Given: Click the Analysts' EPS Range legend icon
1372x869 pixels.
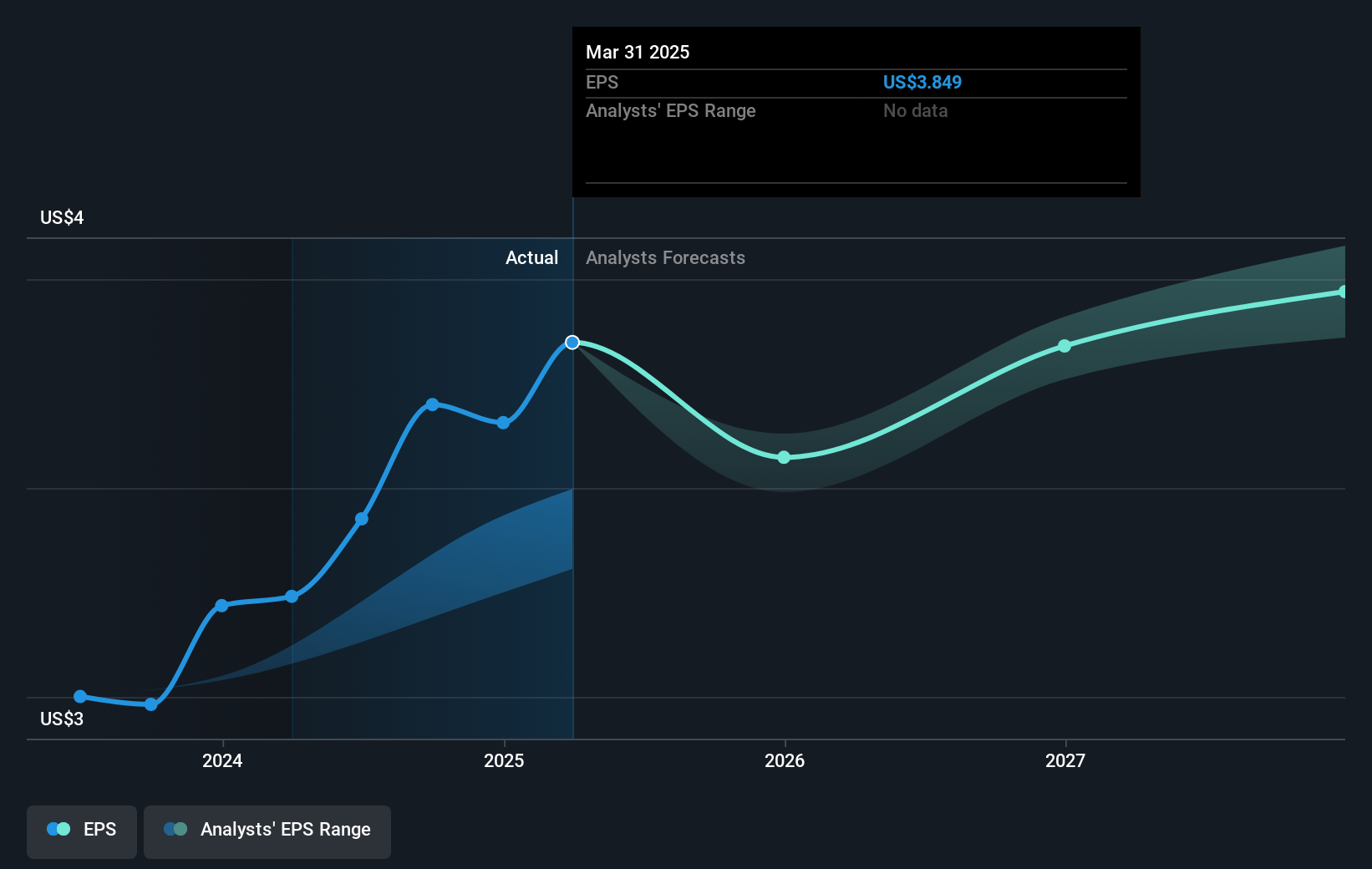Looking at the screenshot, I should (x=175, y=829).
